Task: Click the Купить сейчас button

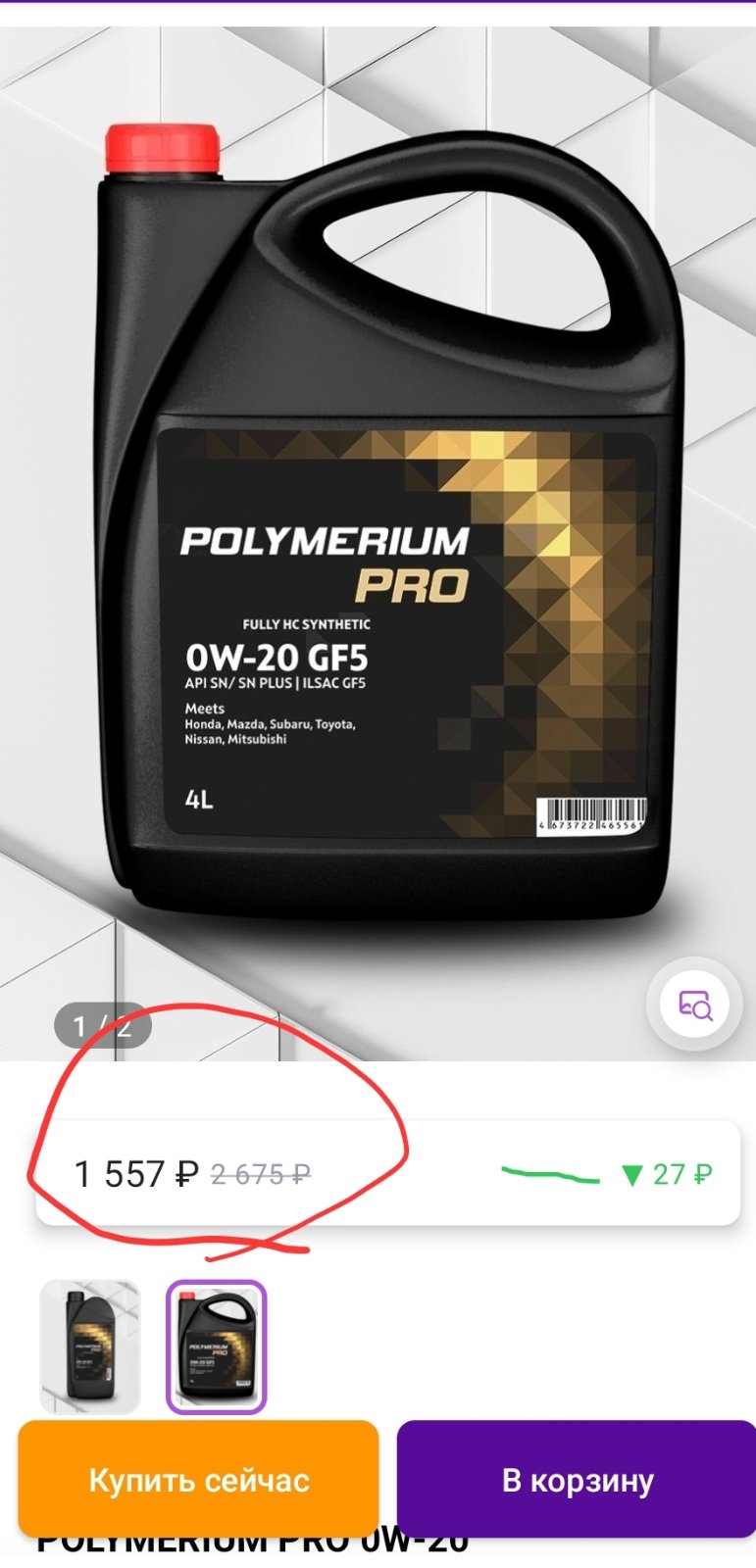Action: 198,1480
